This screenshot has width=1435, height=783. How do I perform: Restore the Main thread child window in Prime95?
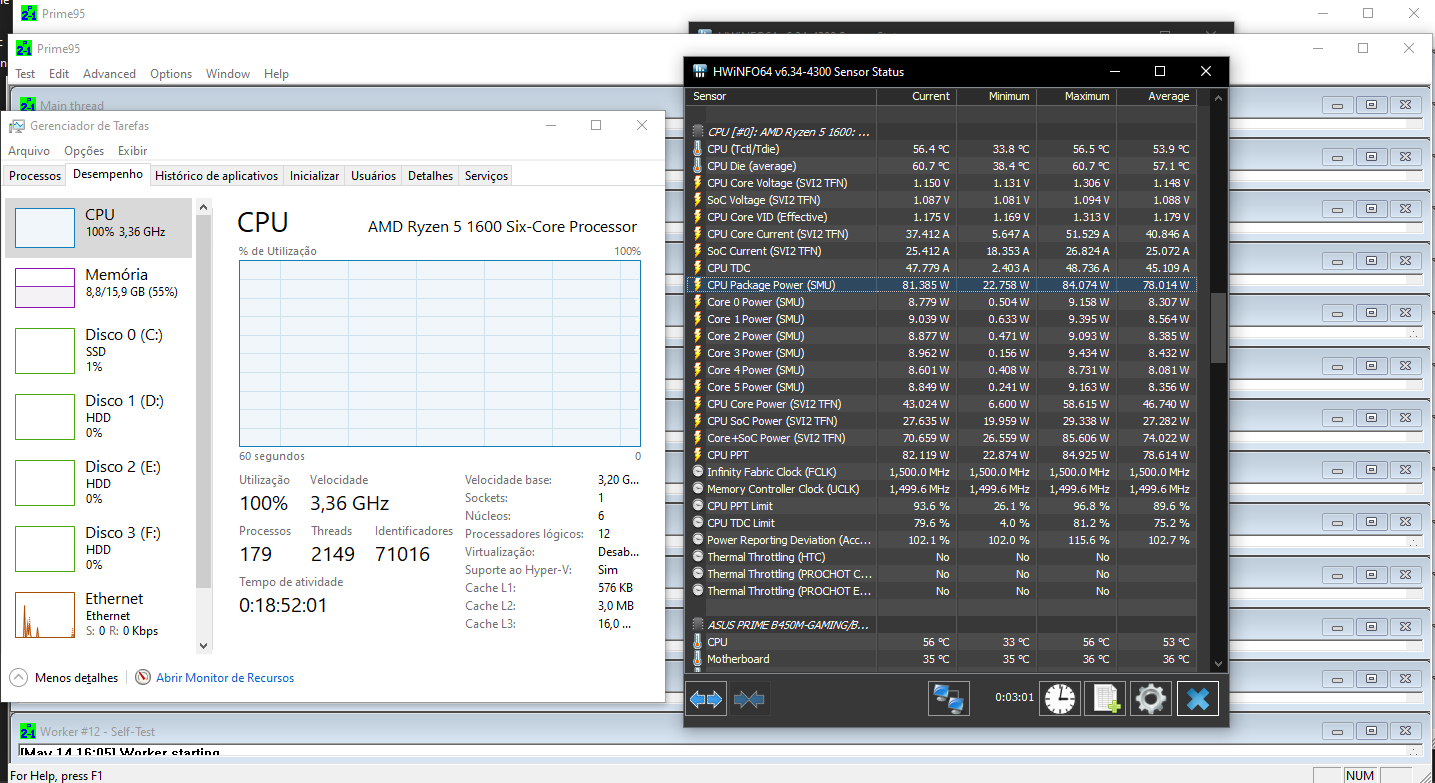point(1372,105)
